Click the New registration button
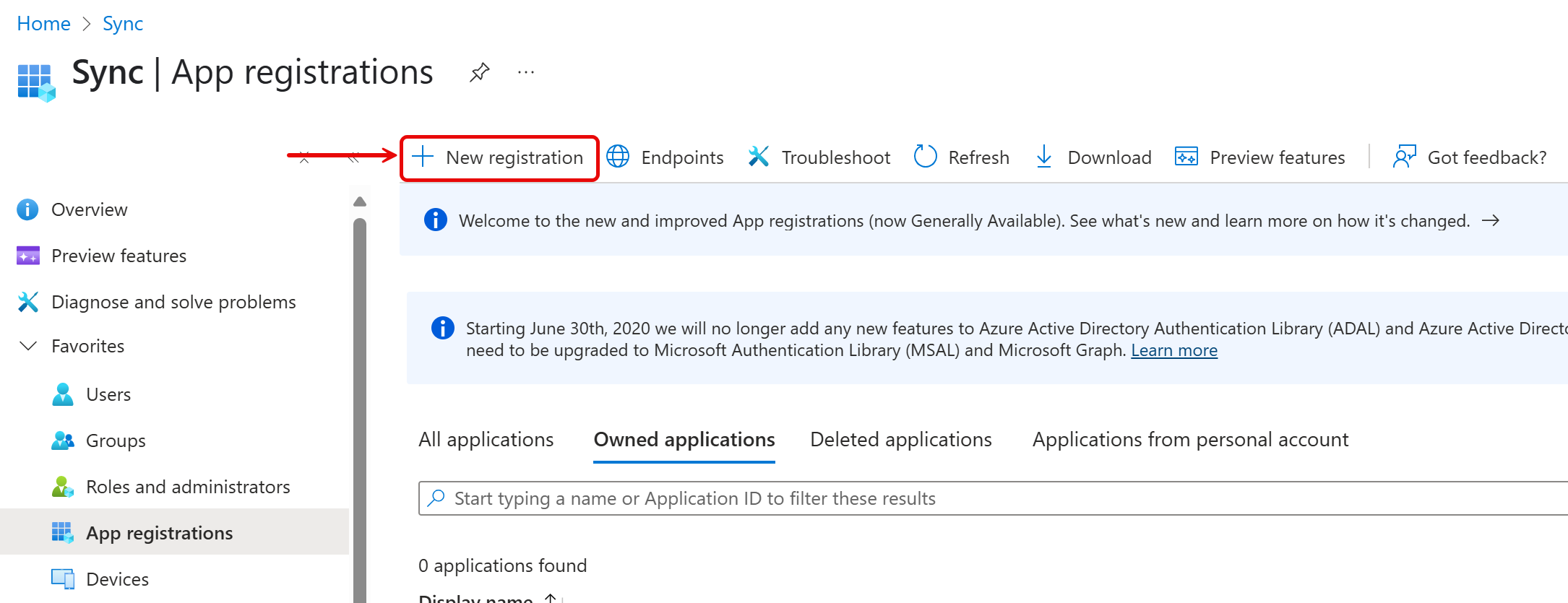Viewport: 1568px width, 603px height. [499, 157]
